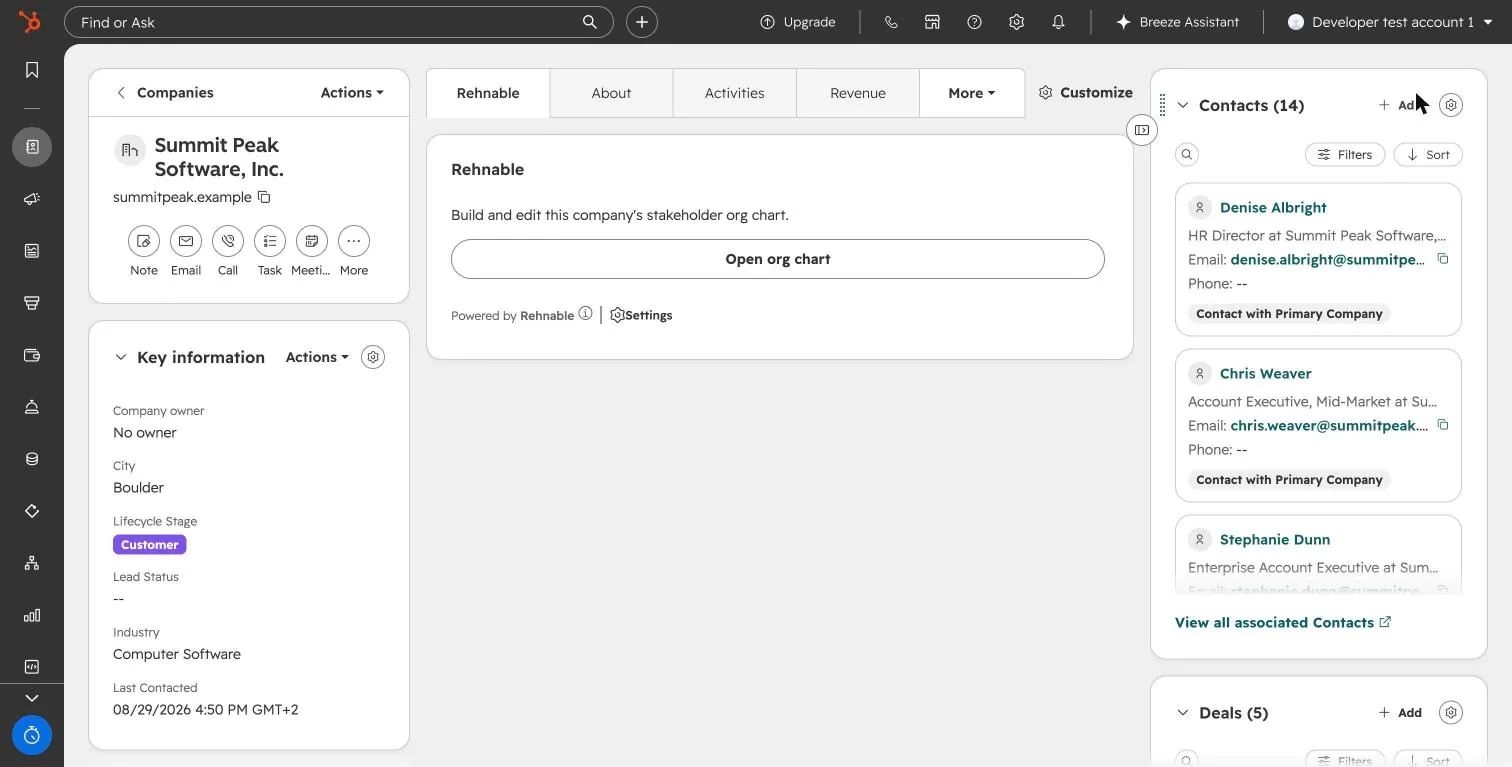Open Contacts card settings gear

tap(1451, 105)
